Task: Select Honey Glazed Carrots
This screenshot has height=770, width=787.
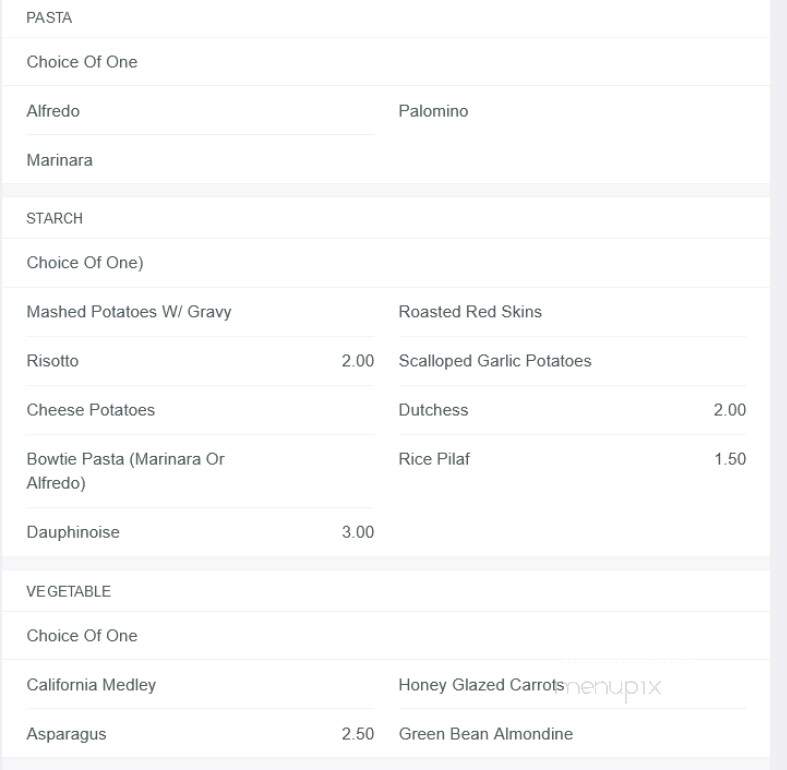Action: tap(481, 685)
